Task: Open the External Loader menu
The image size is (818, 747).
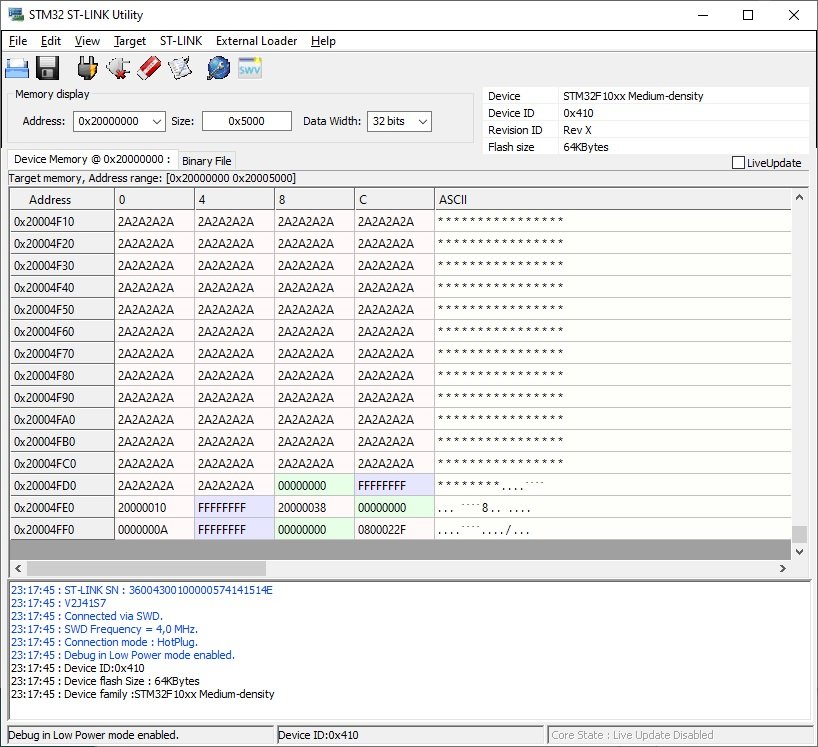Action: (x=257, y=41)
